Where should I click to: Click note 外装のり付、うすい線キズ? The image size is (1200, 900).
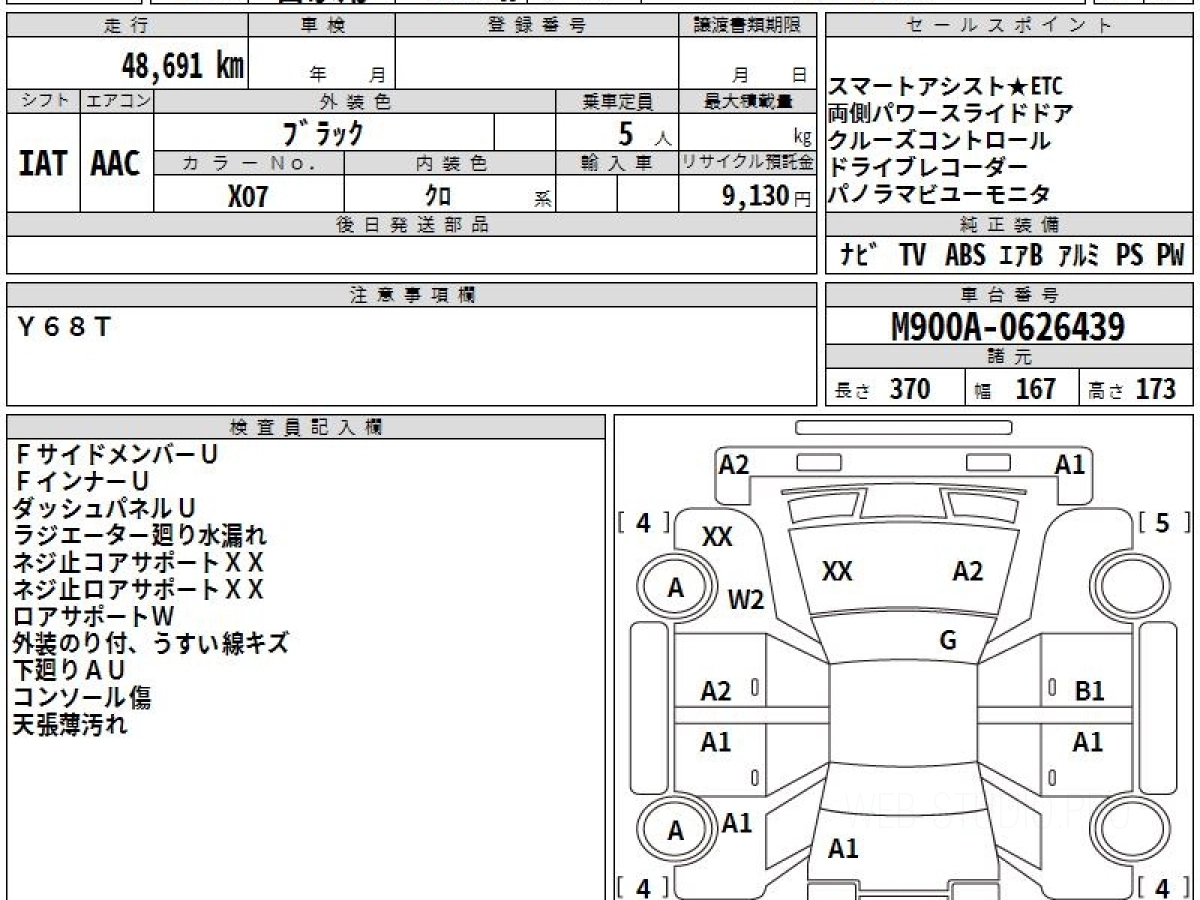151,643
